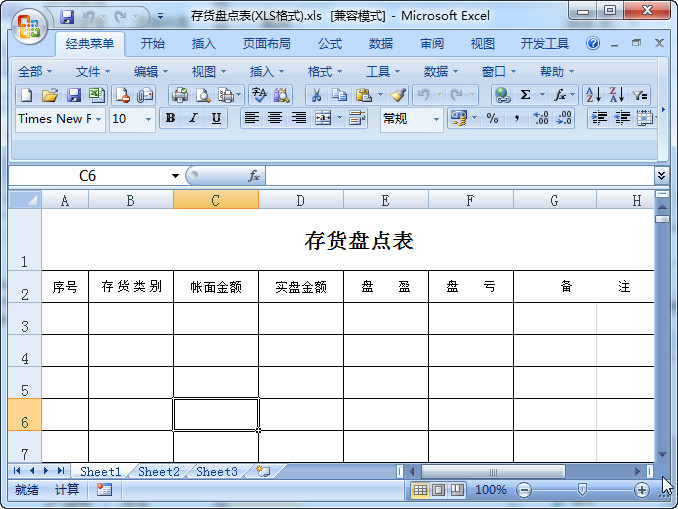Click the print icon in the toolbar

coord(180,95)
